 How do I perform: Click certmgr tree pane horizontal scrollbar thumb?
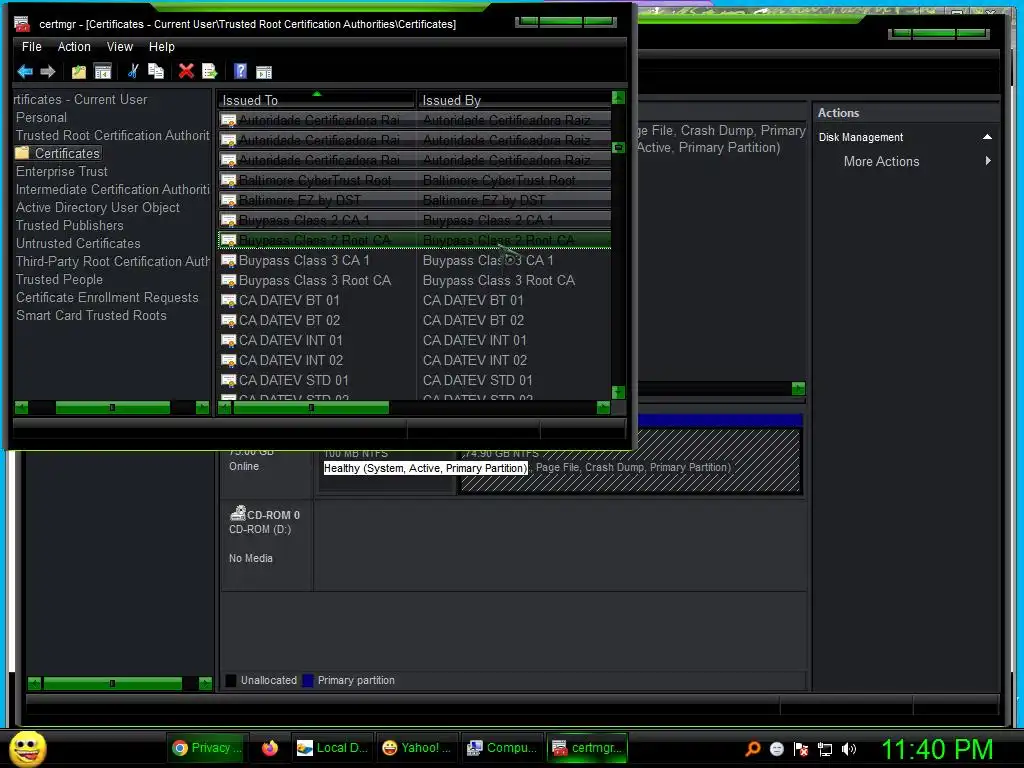112,408
